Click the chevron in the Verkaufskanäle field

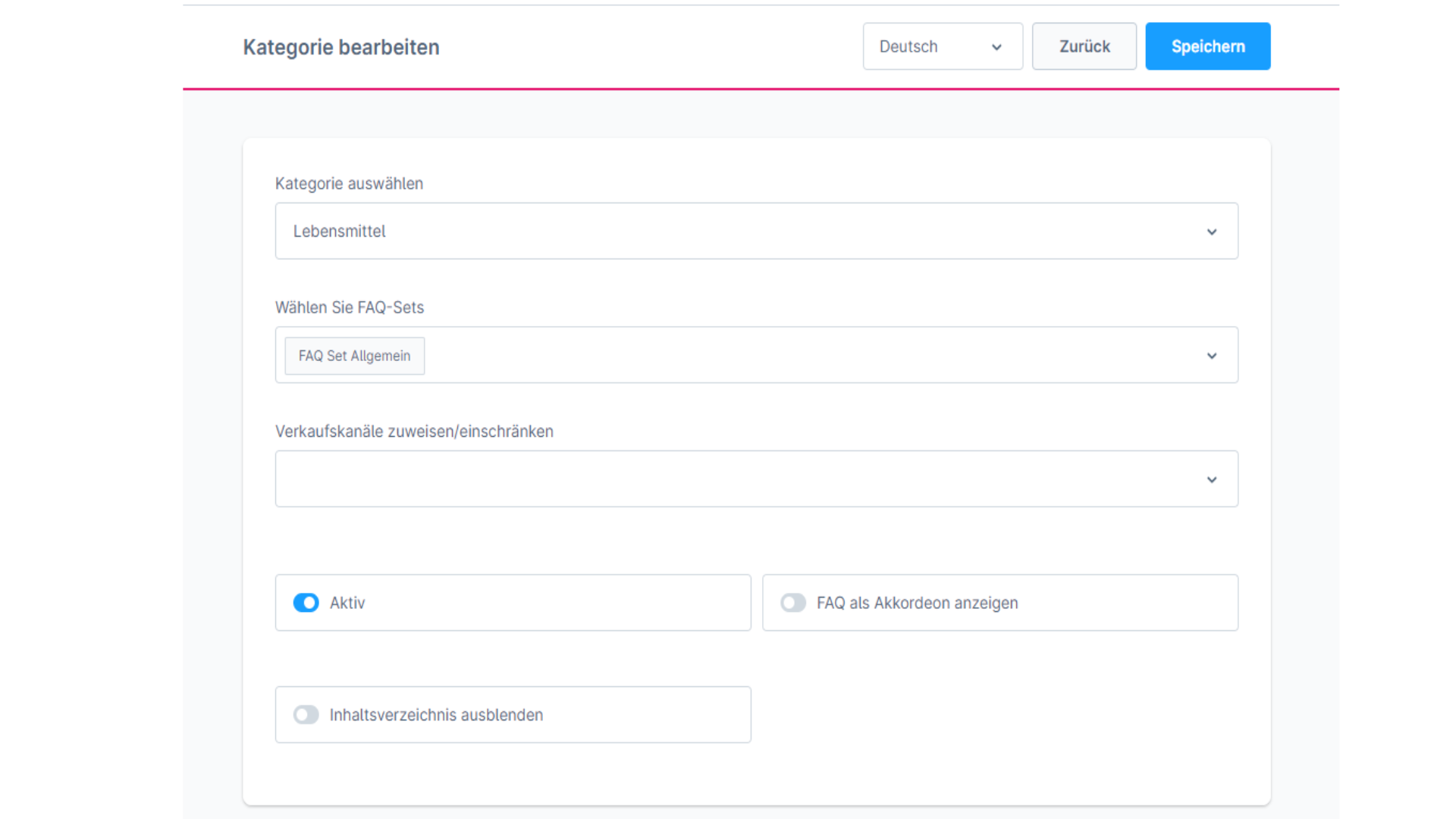coord(1212,480)
